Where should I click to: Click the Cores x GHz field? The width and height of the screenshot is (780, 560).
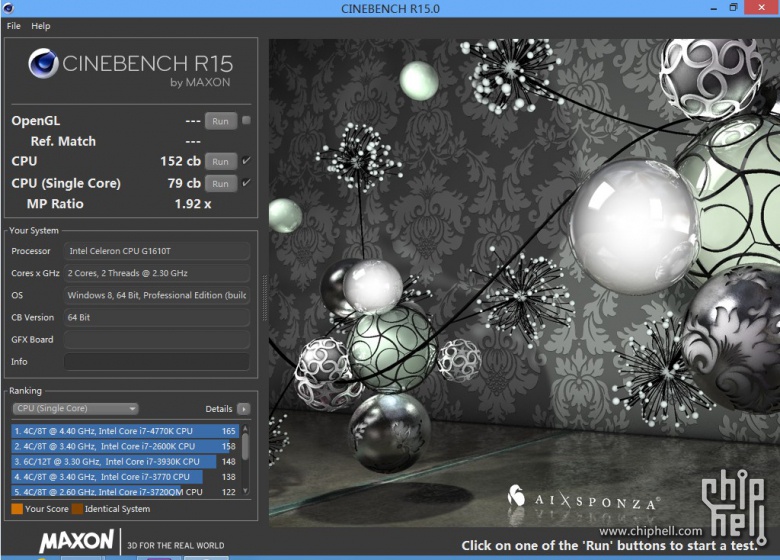pos(157,273)
